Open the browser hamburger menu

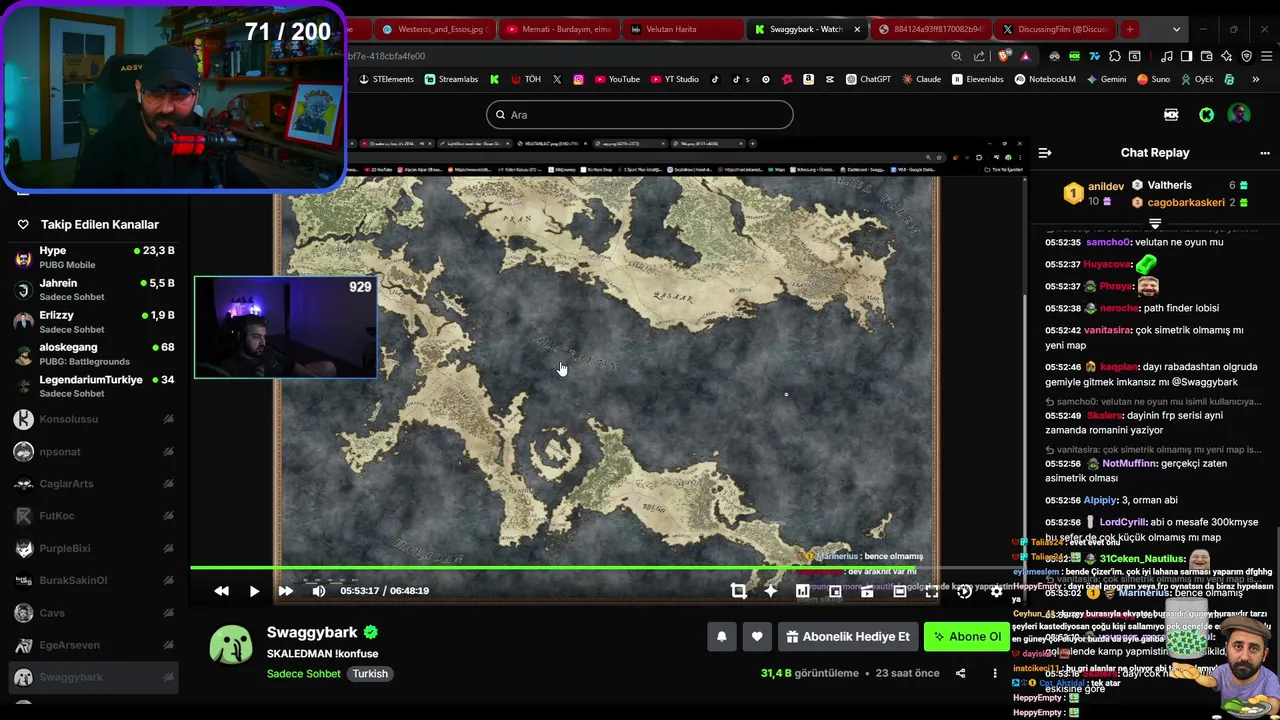tap(1266, 56)
